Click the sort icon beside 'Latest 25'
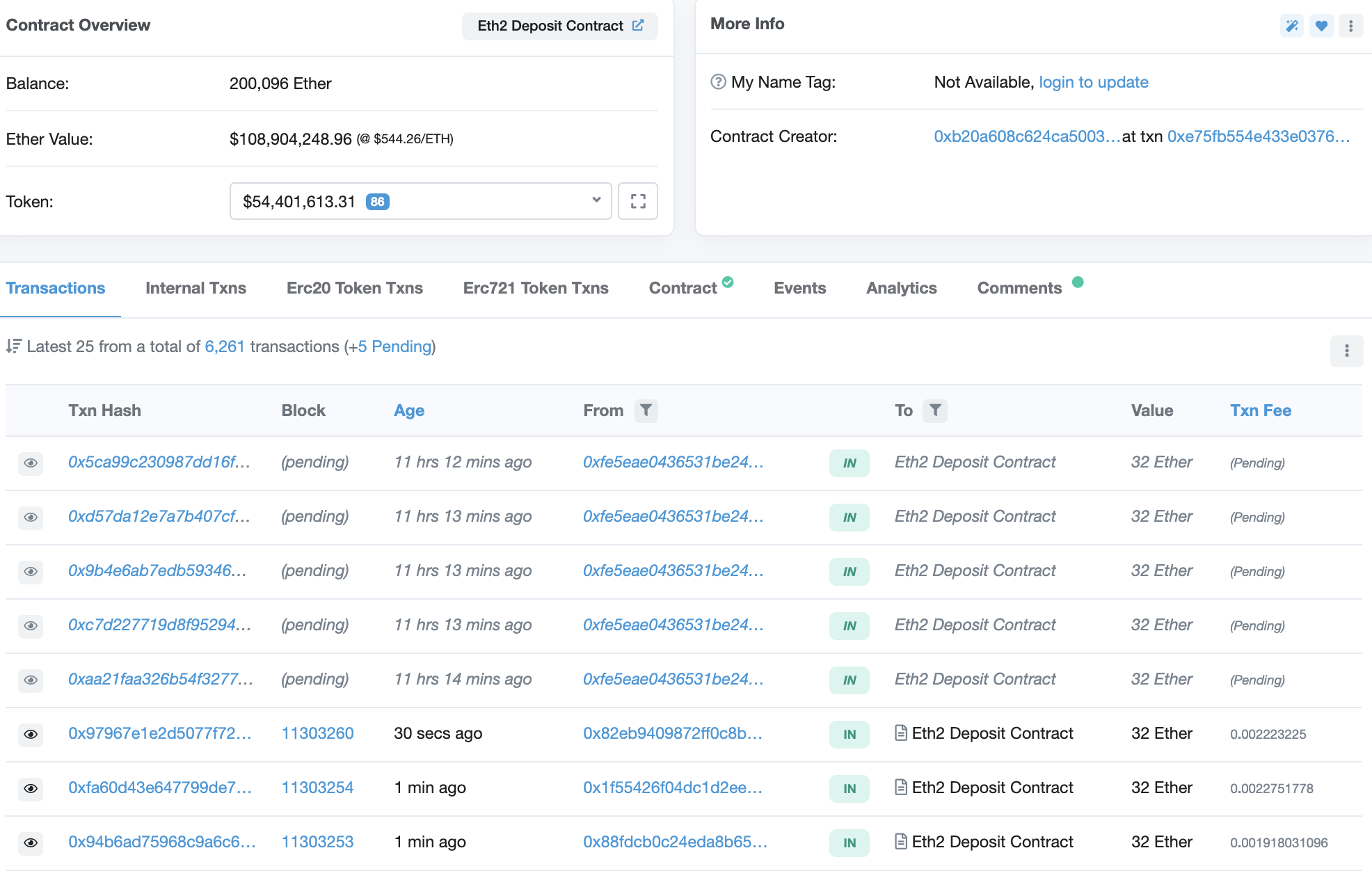 [x=14, y=346]
